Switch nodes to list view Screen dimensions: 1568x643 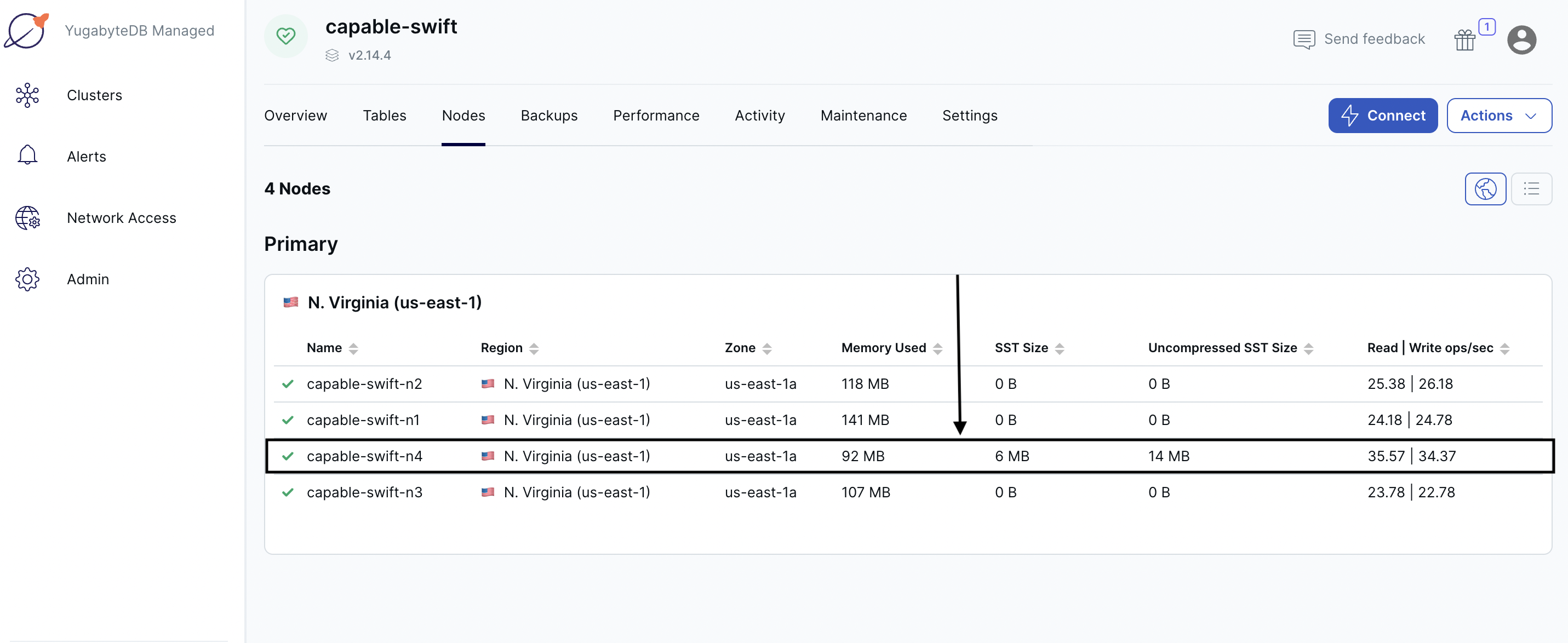[1531, 188]
